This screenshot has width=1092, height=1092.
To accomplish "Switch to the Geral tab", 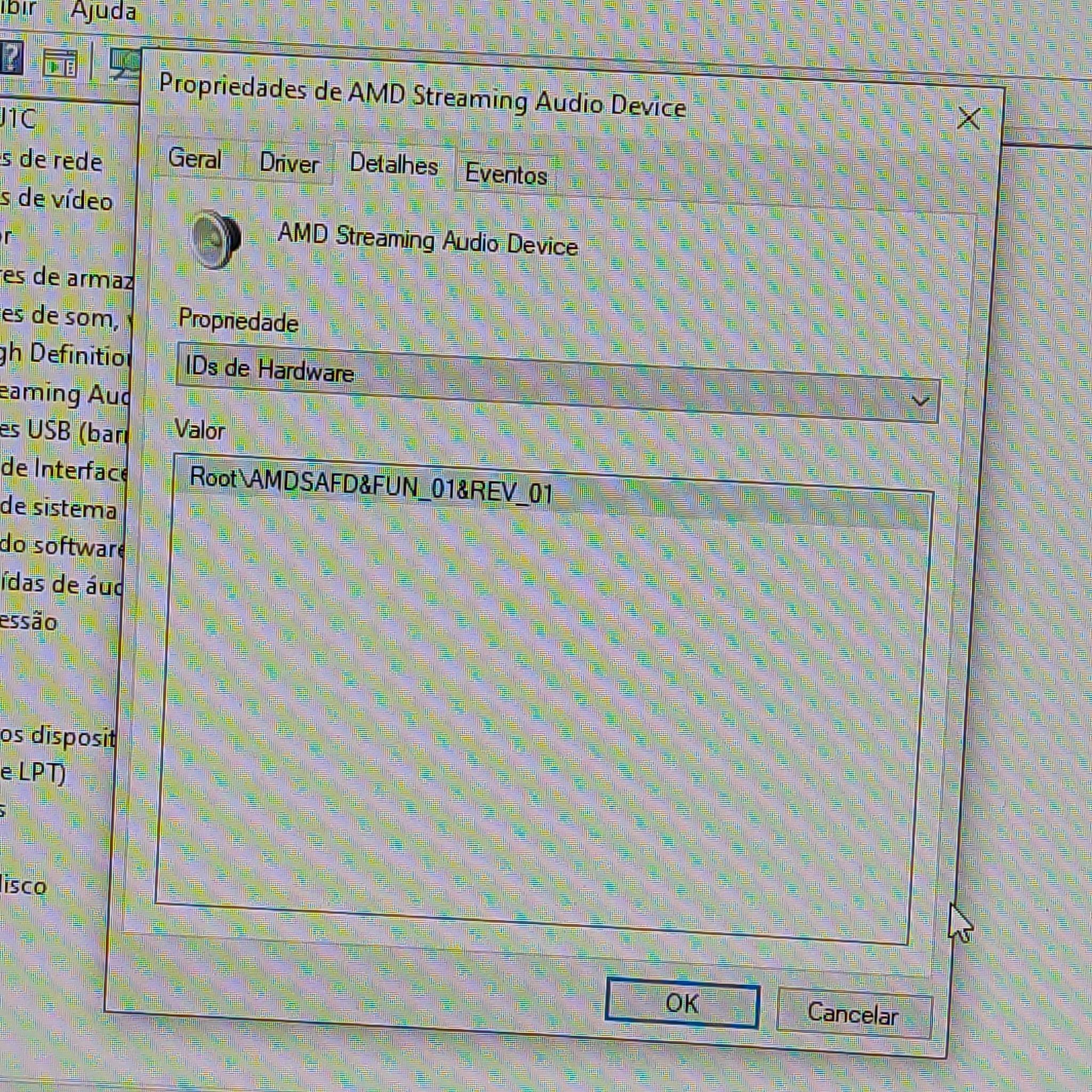I will pyautogui.click(x=195, y=159).
